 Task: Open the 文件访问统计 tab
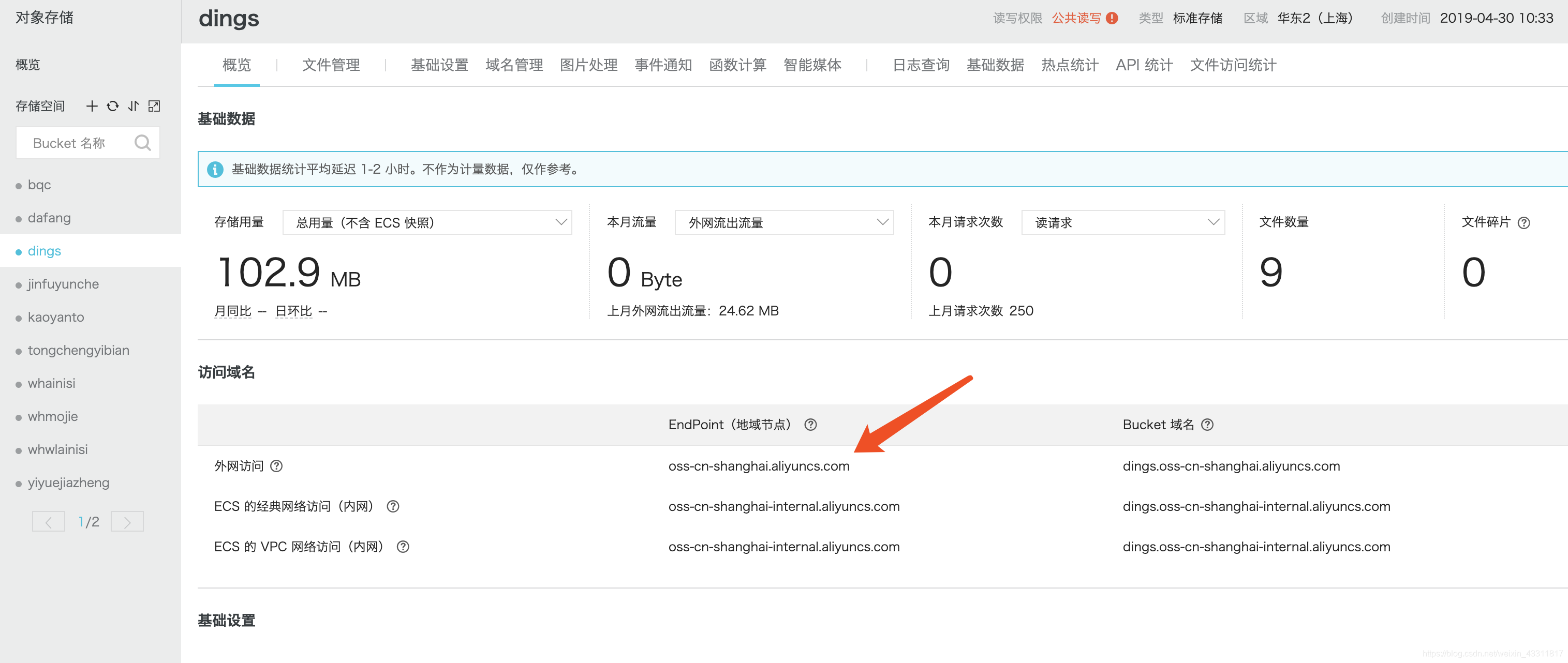tap(1233, 65)
